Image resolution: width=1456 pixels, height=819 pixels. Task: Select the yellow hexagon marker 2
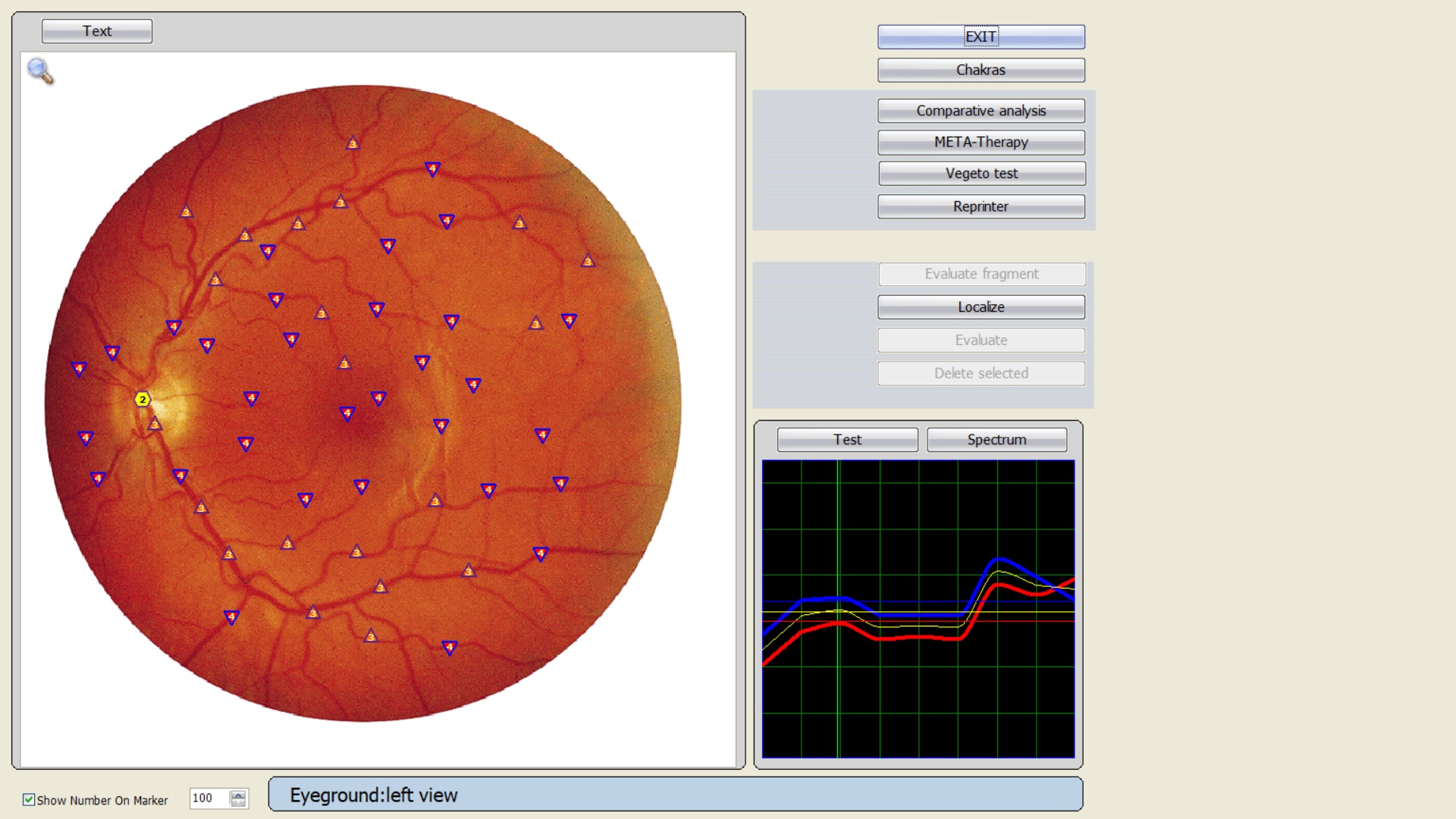[x=142, y=399]
